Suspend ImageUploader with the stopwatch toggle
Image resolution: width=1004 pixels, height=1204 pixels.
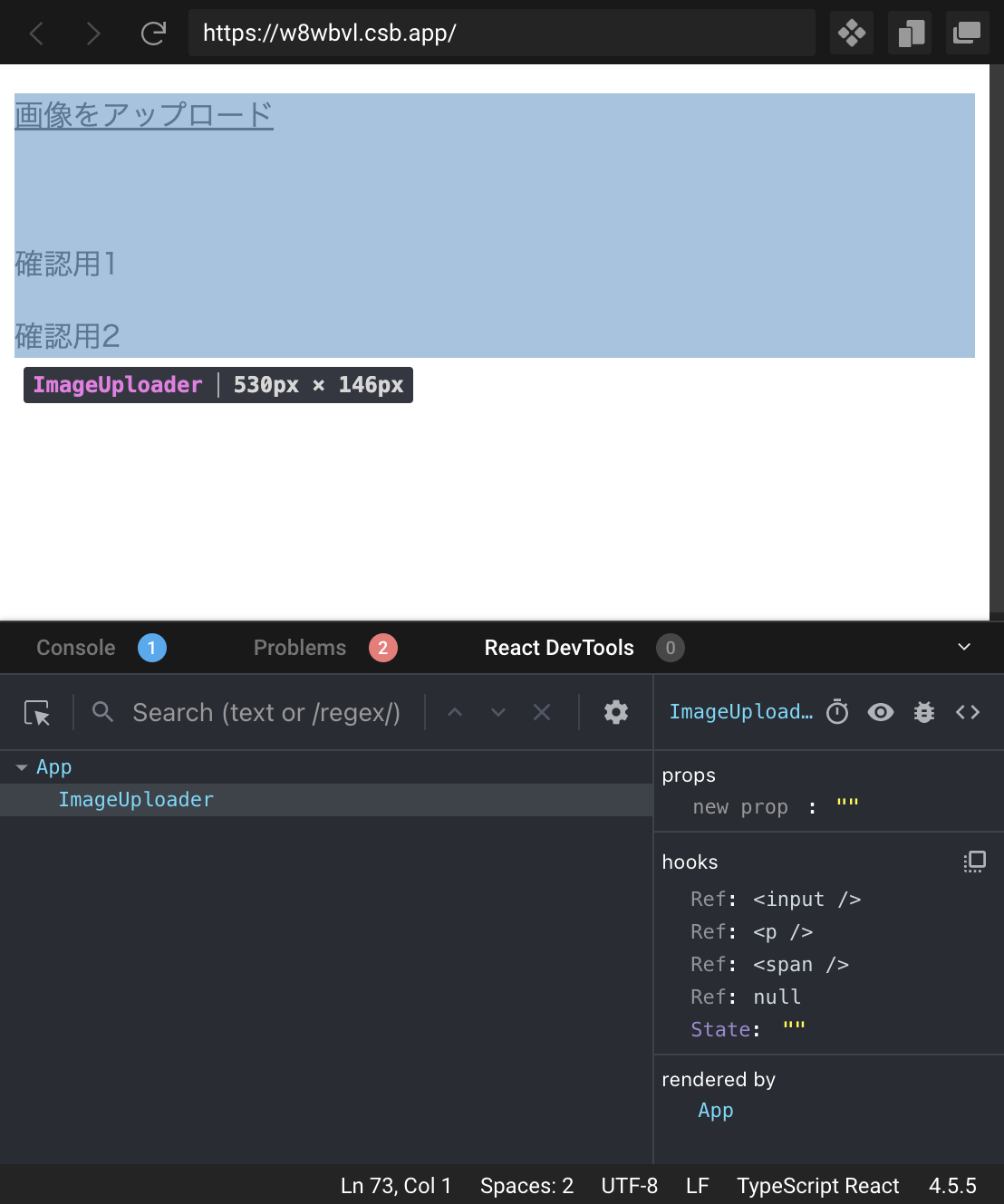coord(836,712)
